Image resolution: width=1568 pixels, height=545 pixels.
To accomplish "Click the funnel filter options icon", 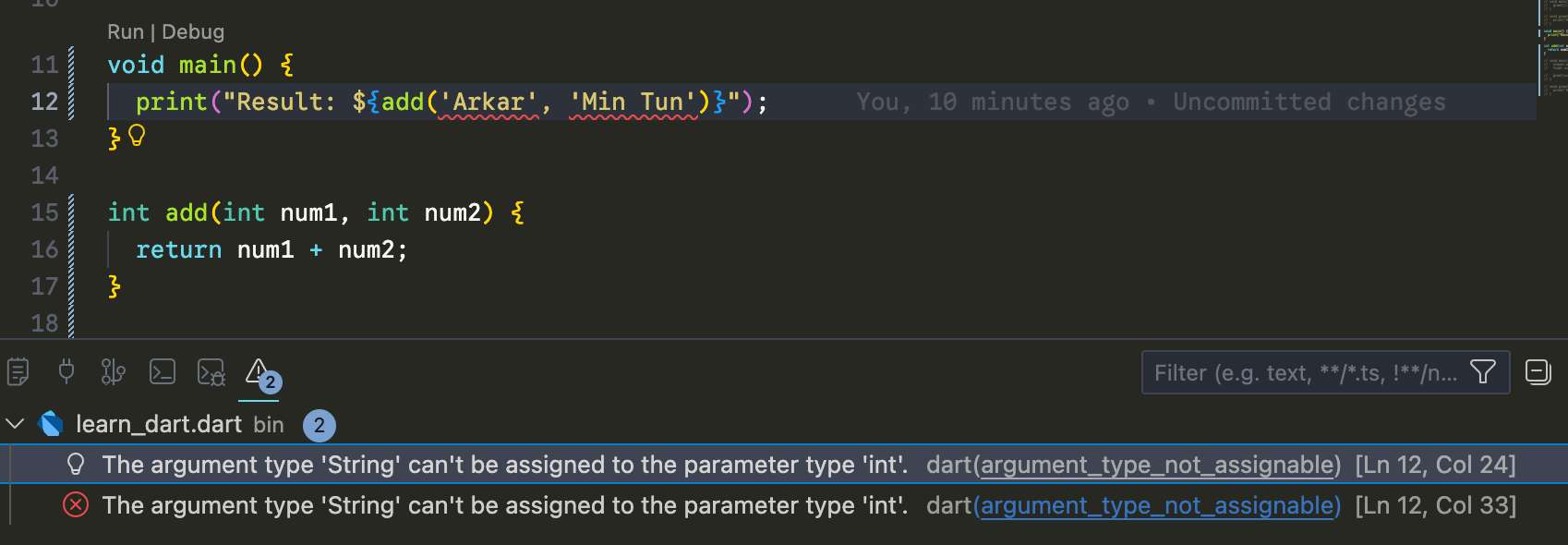I will tap(1483, 372).
